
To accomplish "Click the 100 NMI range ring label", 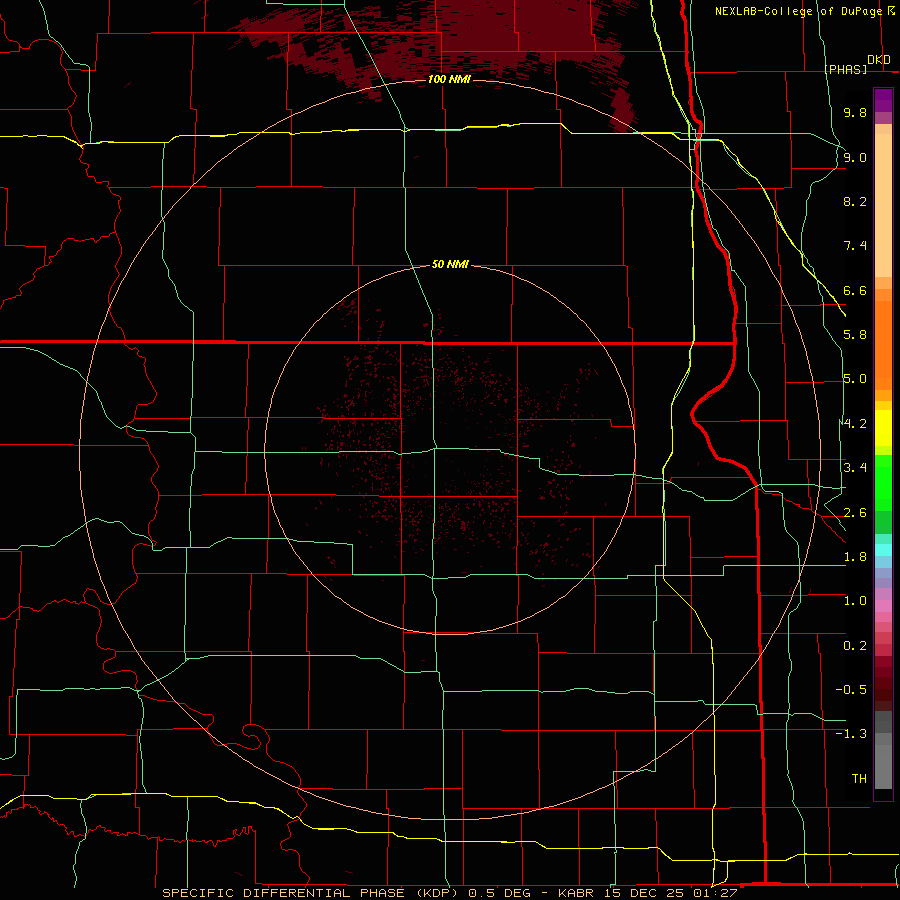I will [449, 79].
